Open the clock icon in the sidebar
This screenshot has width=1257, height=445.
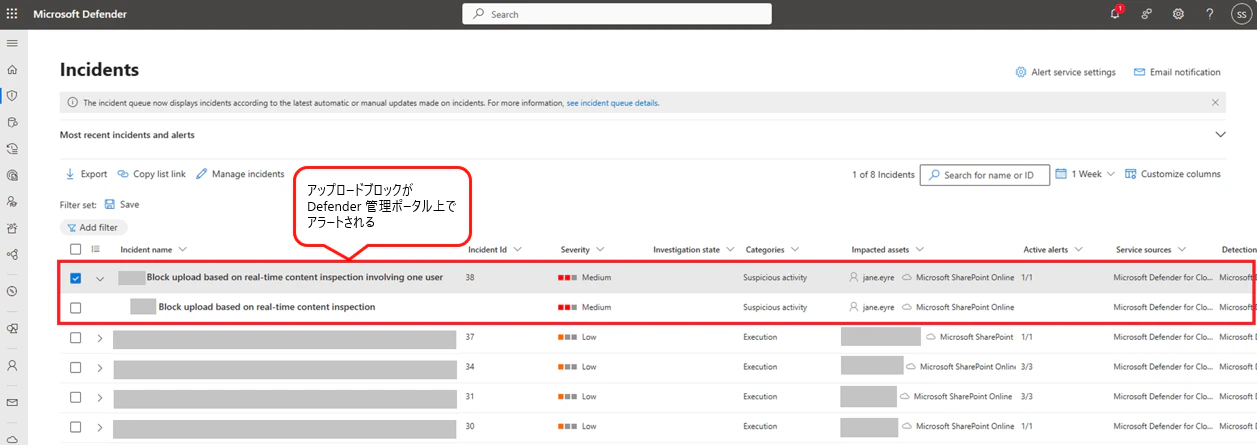click(x=12, y=291)
